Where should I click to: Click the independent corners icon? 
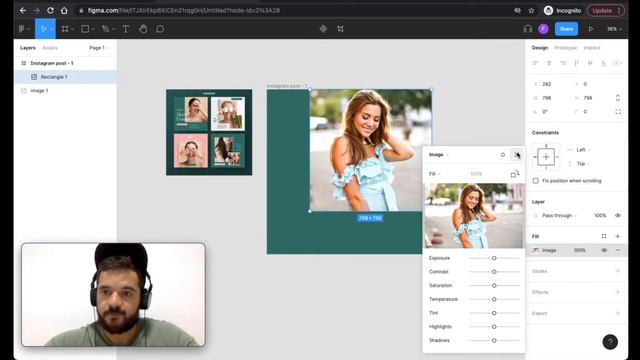click(x=618, y=111)
